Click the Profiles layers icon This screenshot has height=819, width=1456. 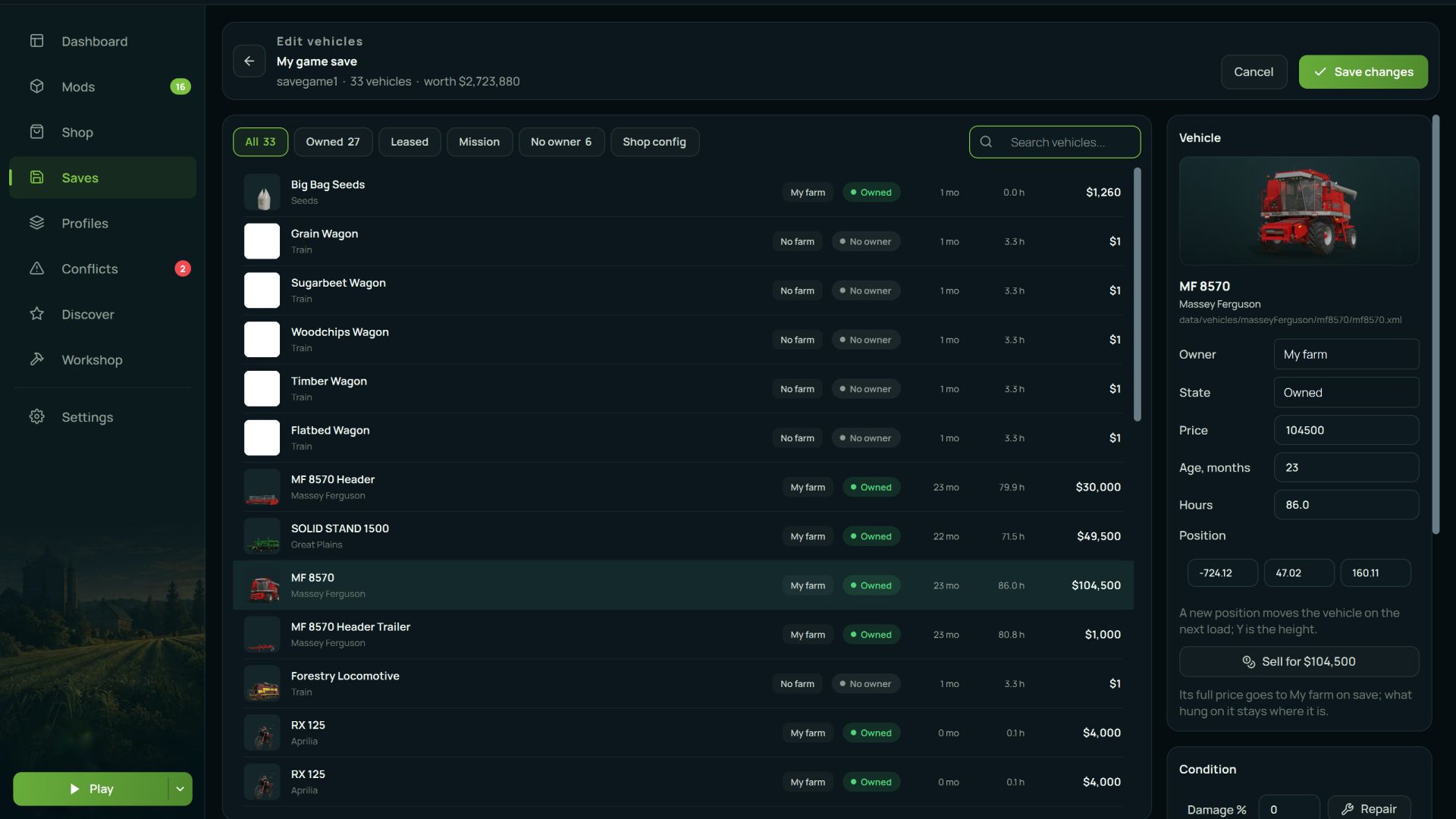point(36,223)
